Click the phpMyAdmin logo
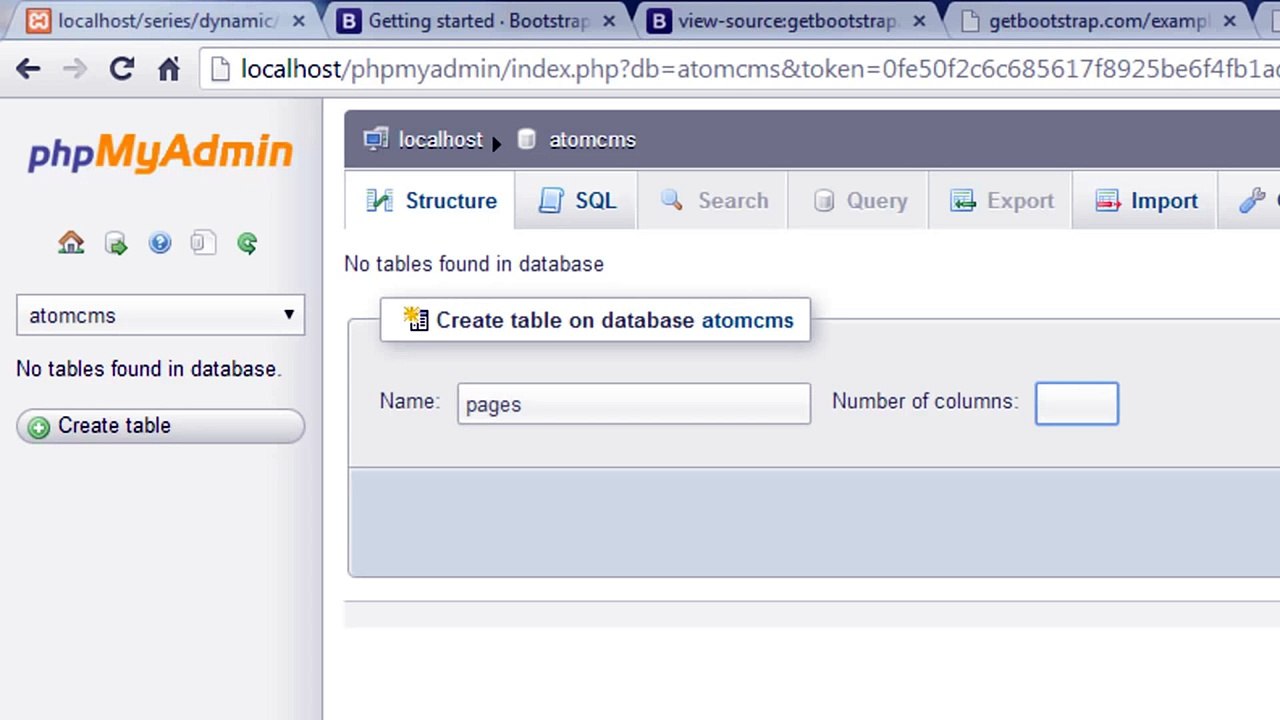The image size is (1280, 720). [160, 153]
